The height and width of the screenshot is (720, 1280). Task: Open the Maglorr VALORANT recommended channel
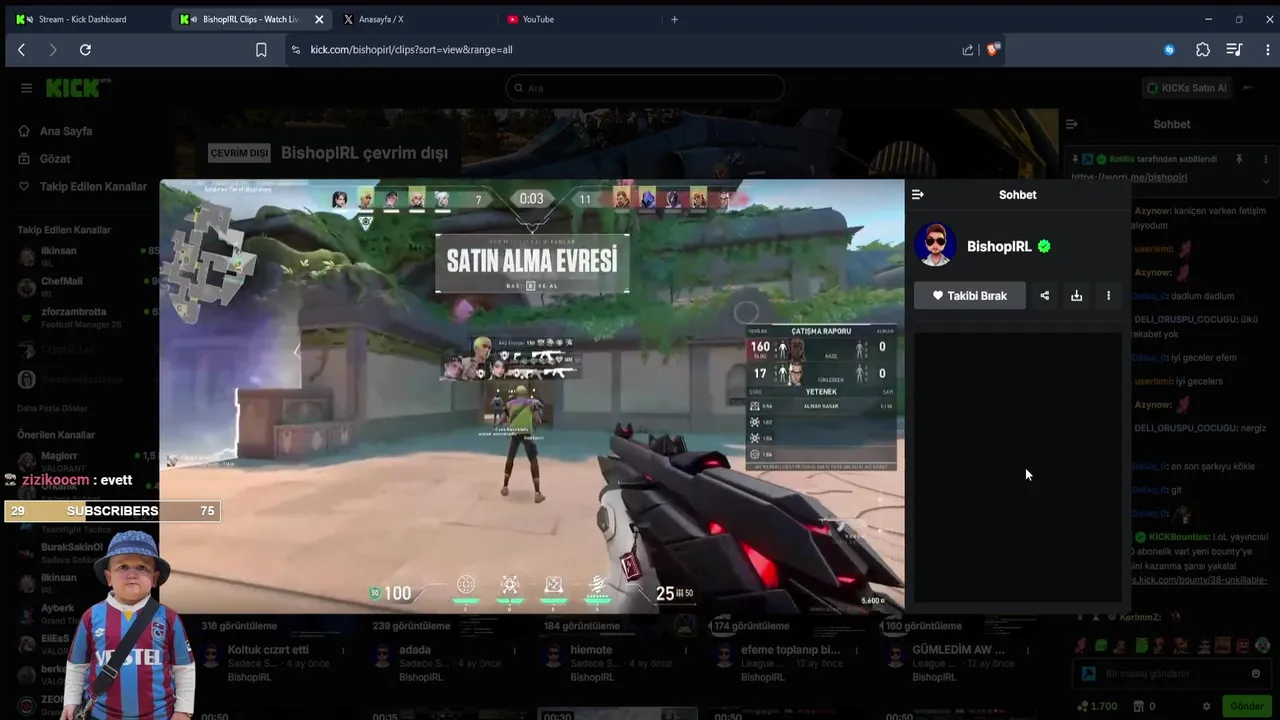85,461
